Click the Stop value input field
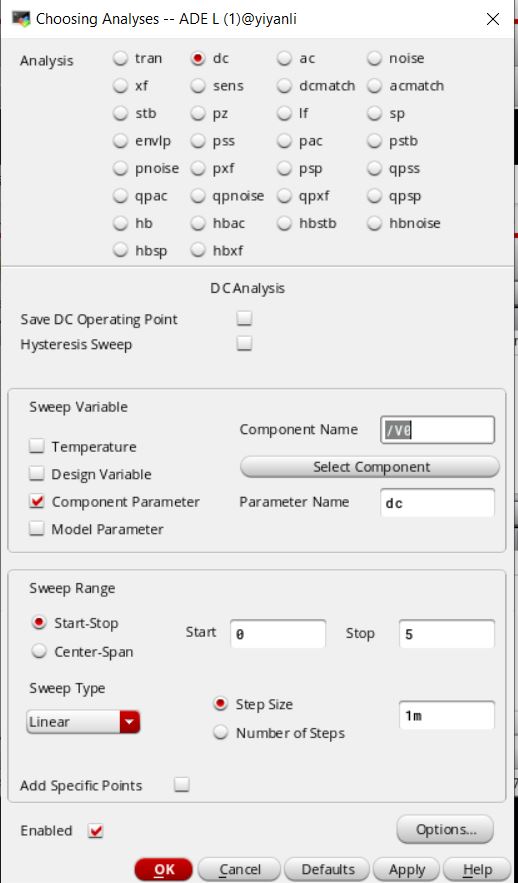This screenshot has width=518, height=883. pos(447,634)
